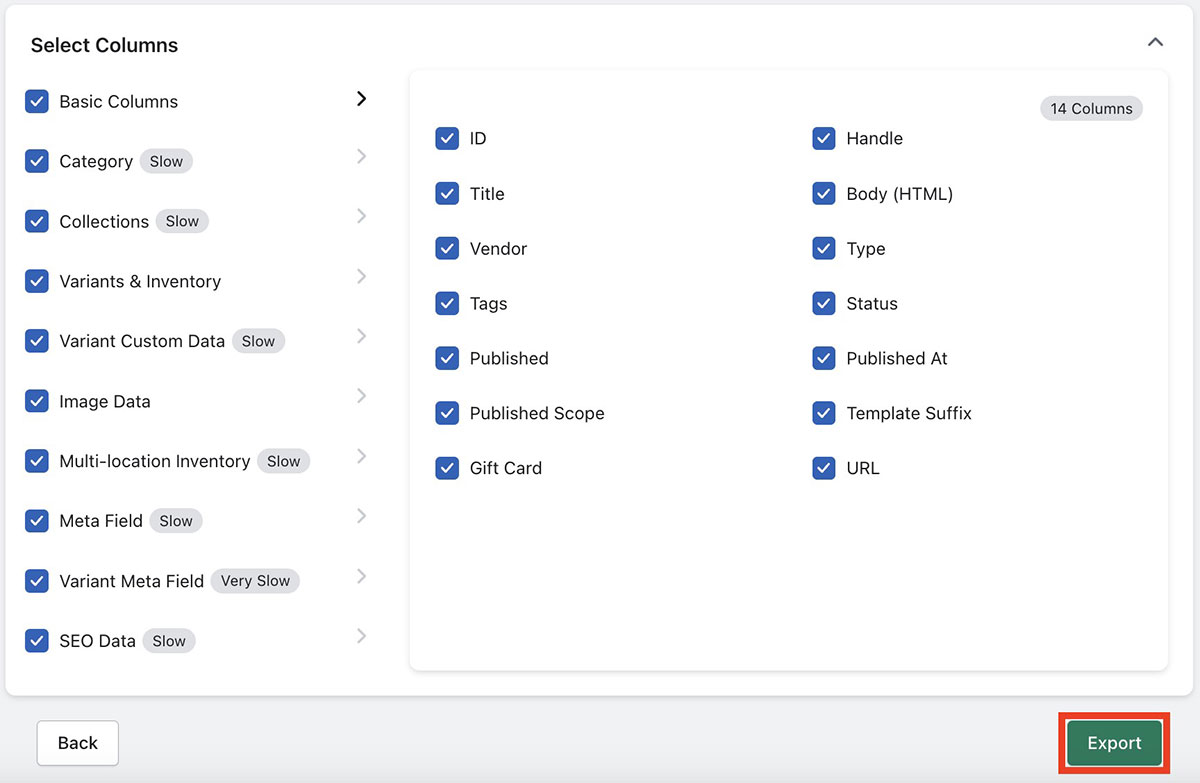Click the Very Slow badge

click(255, 581)
